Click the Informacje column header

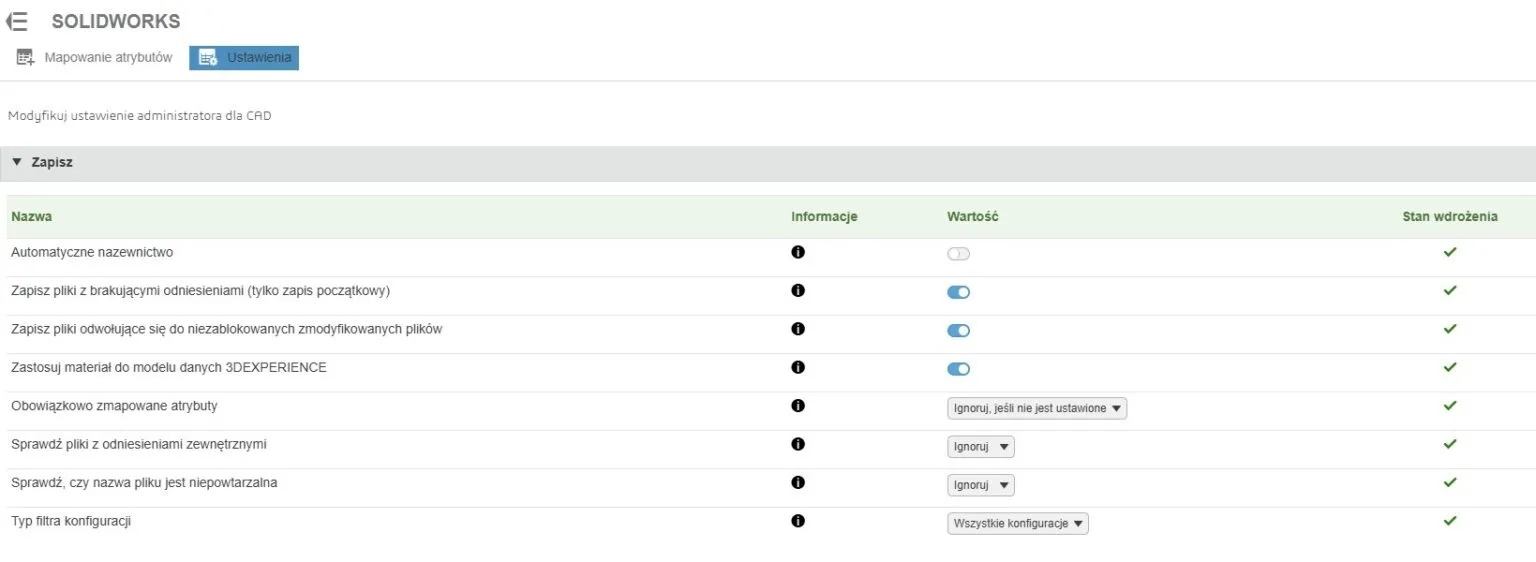tap(824, 216)
